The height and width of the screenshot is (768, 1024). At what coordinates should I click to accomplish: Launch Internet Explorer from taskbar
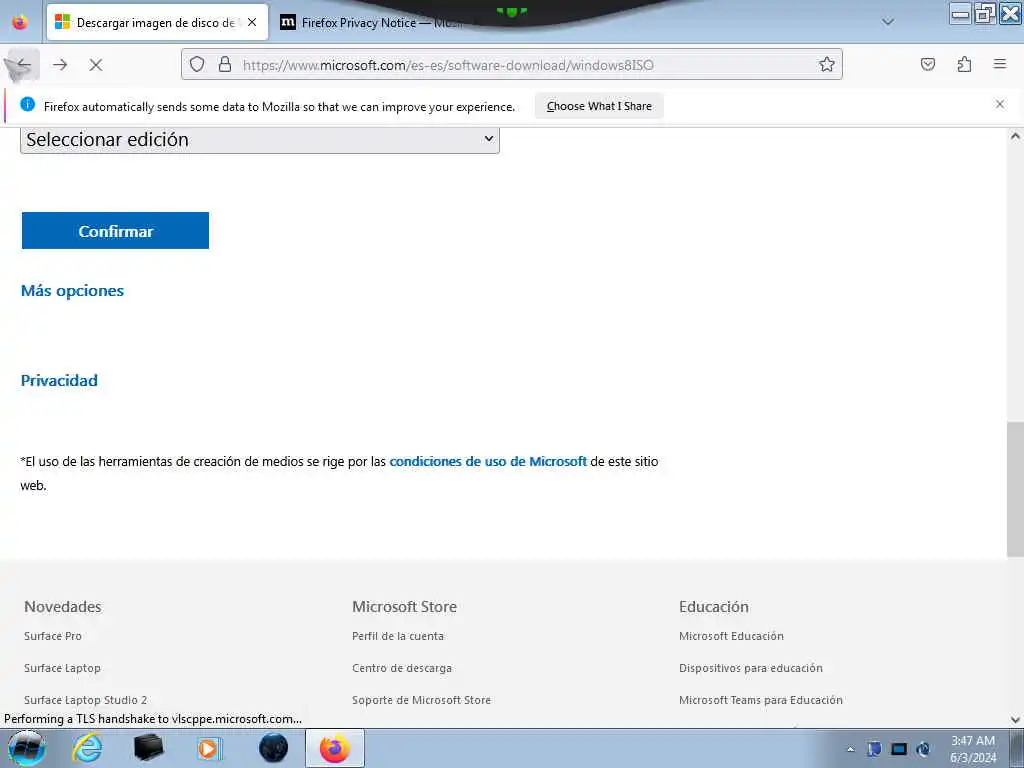tap(87, 748)
